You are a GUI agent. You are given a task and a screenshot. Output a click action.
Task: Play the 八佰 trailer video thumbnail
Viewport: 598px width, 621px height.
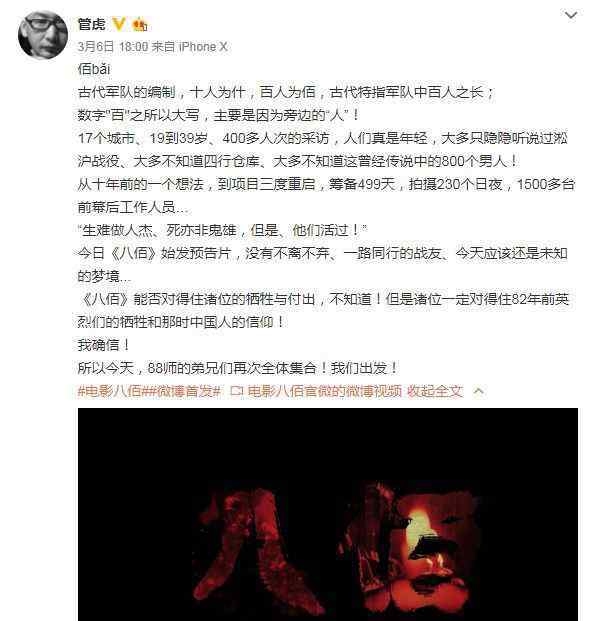pyautogui.click(x=328, y=514)
